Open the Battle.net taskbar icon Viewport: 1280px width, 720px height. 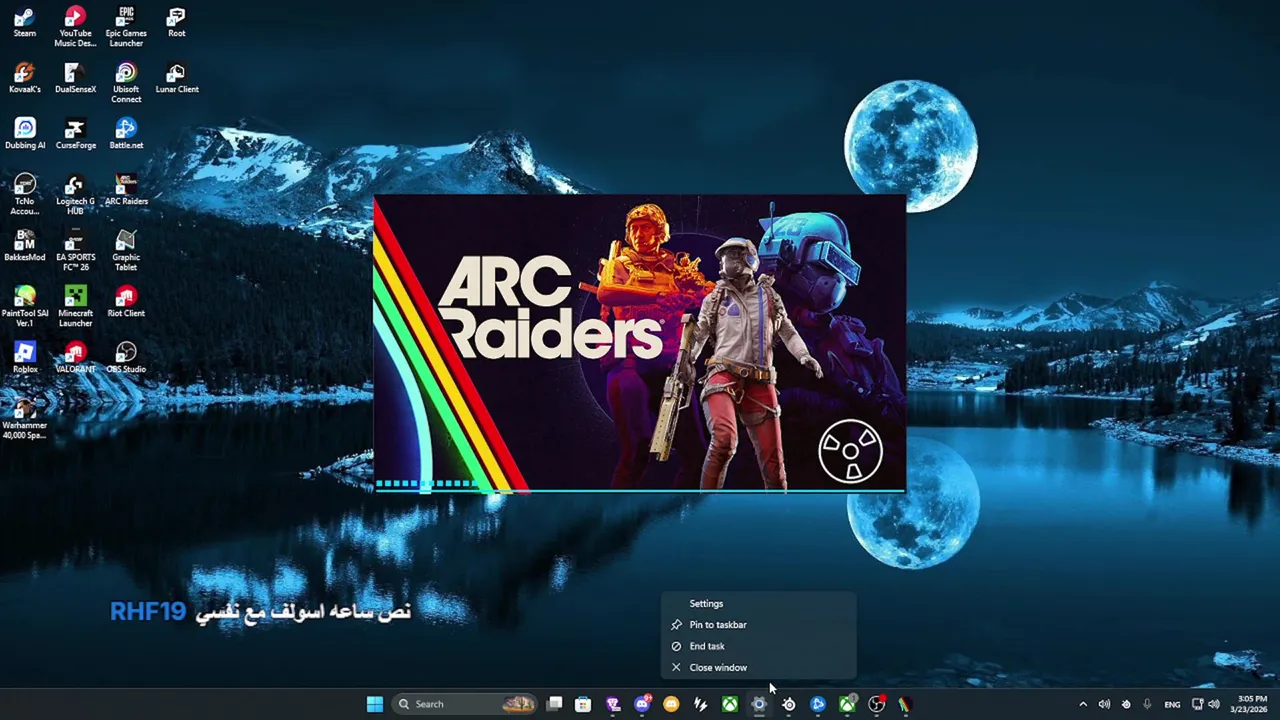(x=818, y=704)
